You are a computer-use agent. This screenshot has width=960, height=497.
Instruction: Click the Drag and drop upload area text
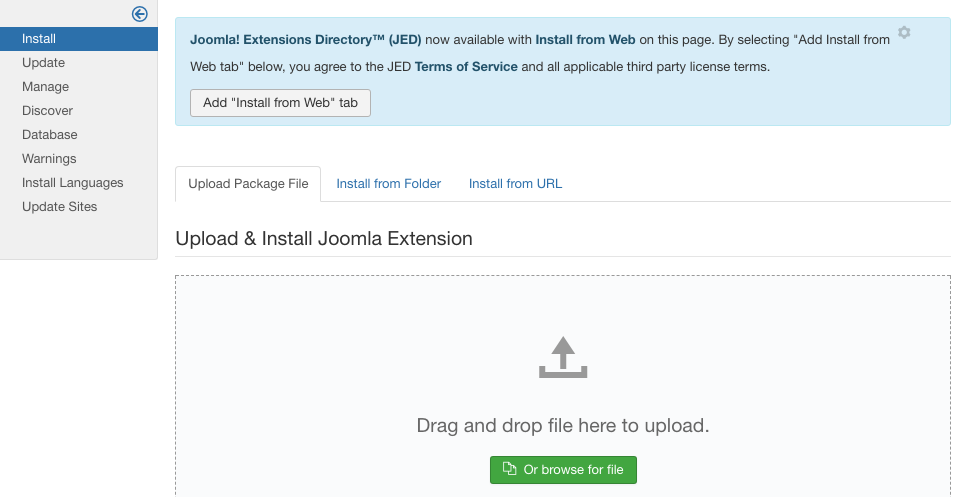[563, 425]
